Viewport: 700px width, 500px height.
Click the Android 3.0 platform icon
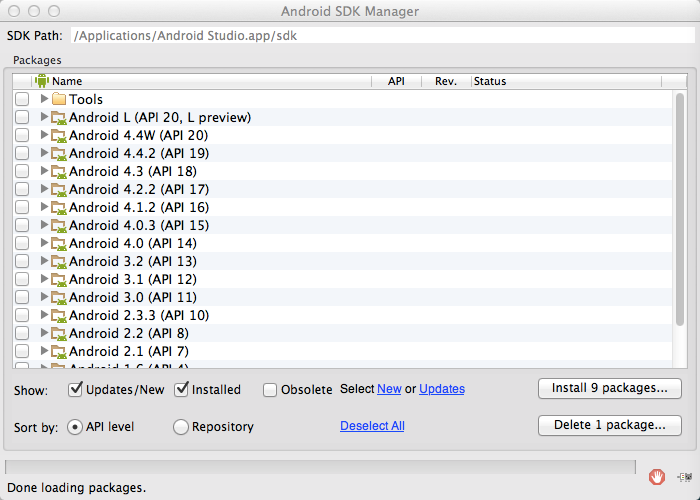click(59, 297)
